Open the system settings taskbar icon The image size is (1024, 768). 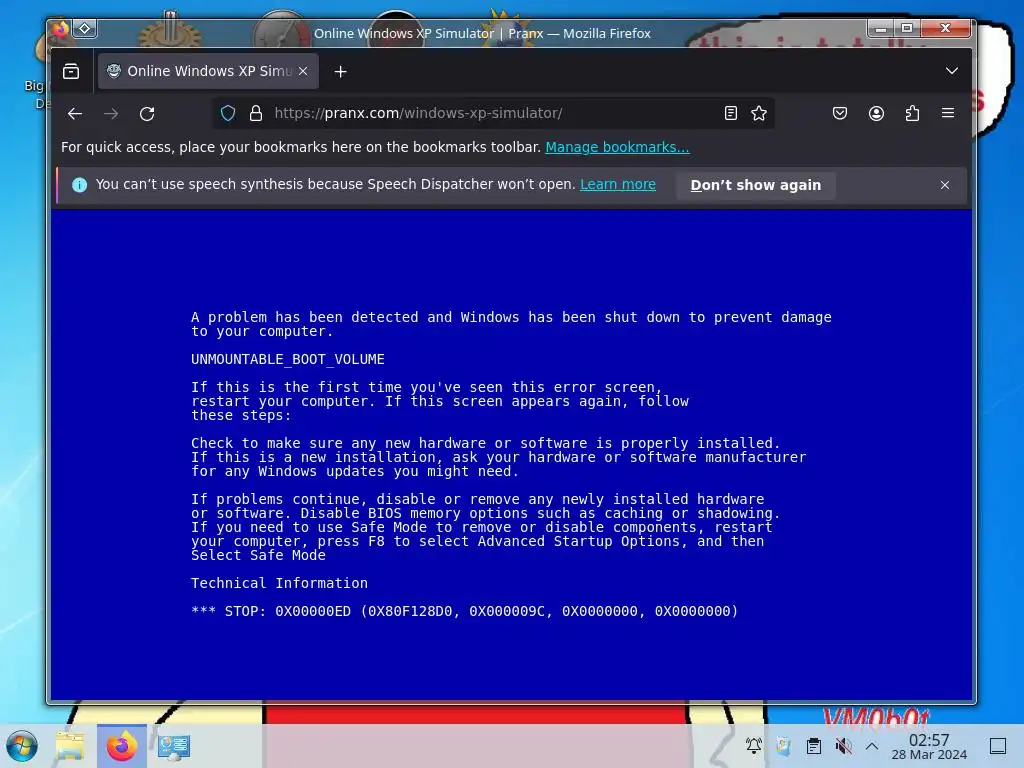pyautogui.click(x=173, y=746)
